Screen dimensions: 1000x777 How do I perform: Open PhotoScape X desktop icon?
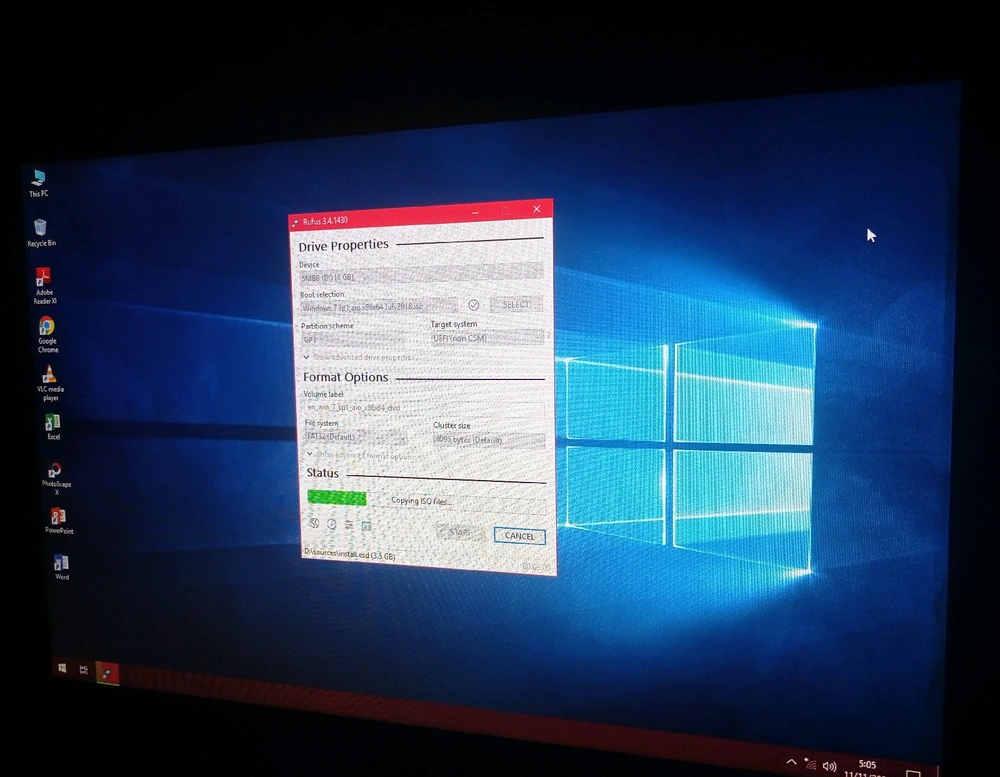pyautogui.click(x=56, y=471)
